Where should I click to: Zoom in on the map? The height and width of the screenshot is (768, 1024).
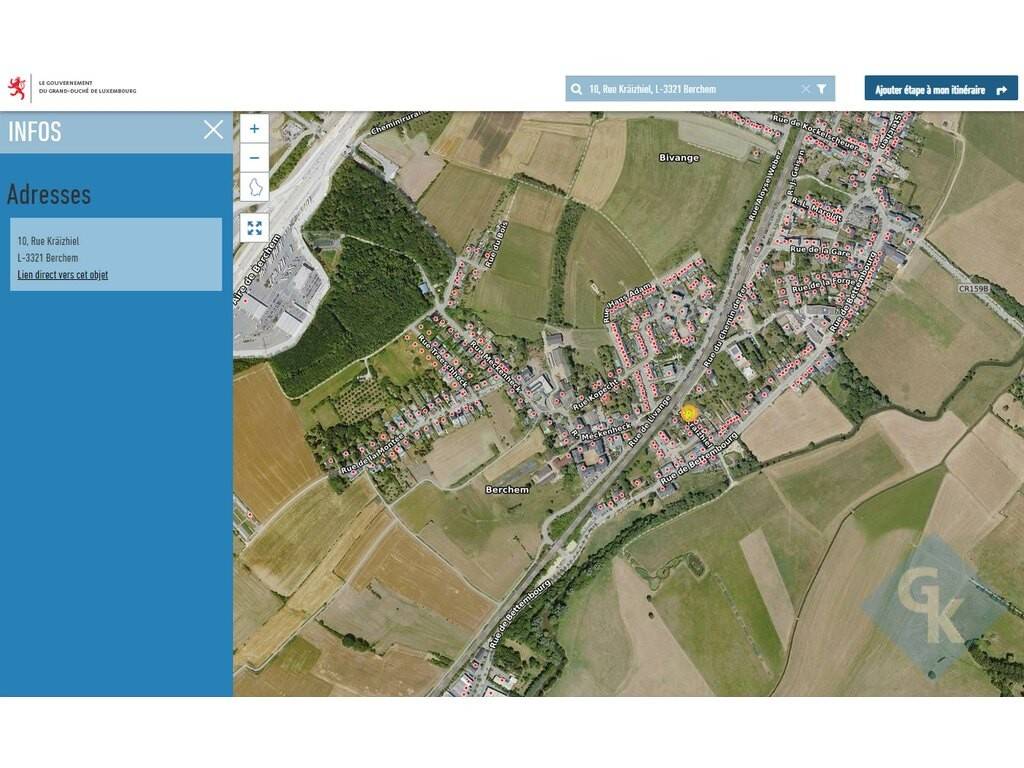254,129
